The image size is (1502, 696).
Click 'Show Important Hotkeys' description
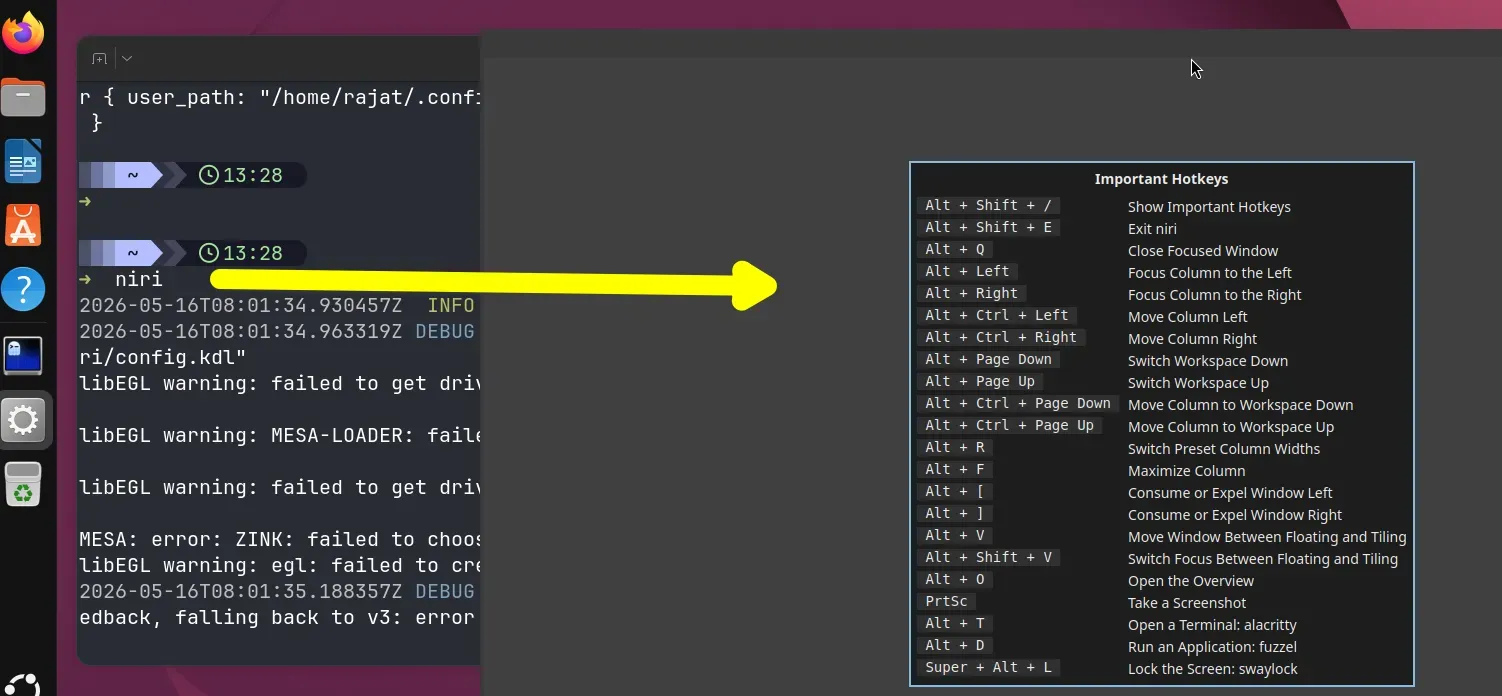click(1209, 207)
